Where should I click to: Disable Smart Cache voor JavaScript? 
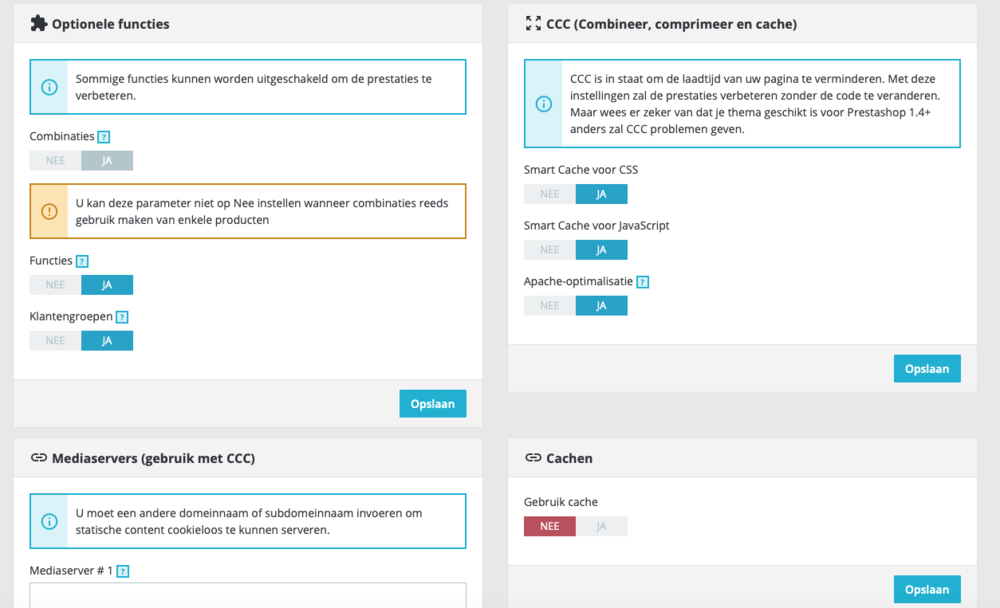(x=548, y=249)
